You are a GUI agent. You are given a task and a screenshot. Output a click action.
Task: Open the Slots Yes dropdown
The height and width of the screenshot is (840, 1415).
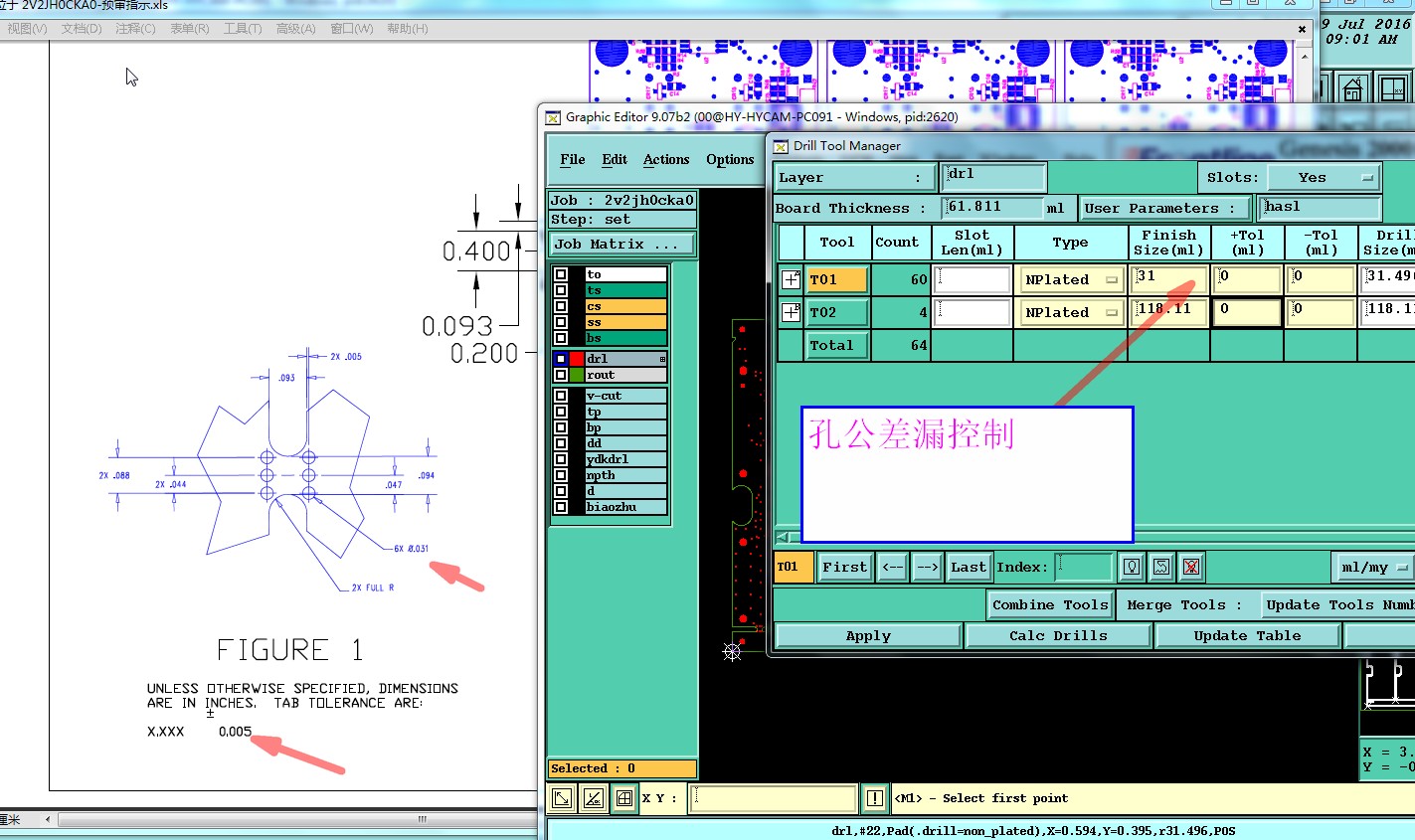(x=1323, y=178)
